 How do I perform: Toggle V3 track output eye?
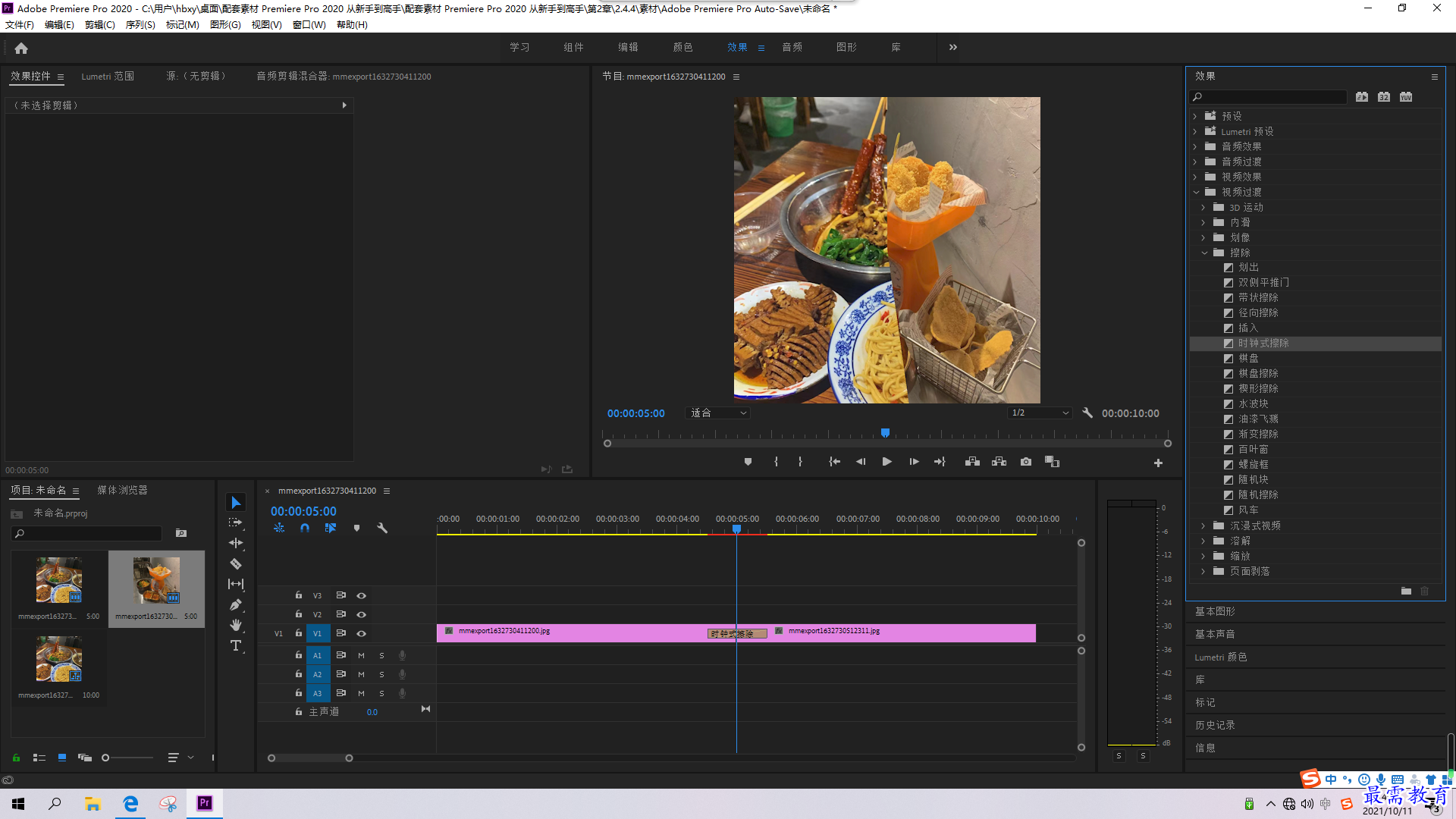click(x=362, y=595)
